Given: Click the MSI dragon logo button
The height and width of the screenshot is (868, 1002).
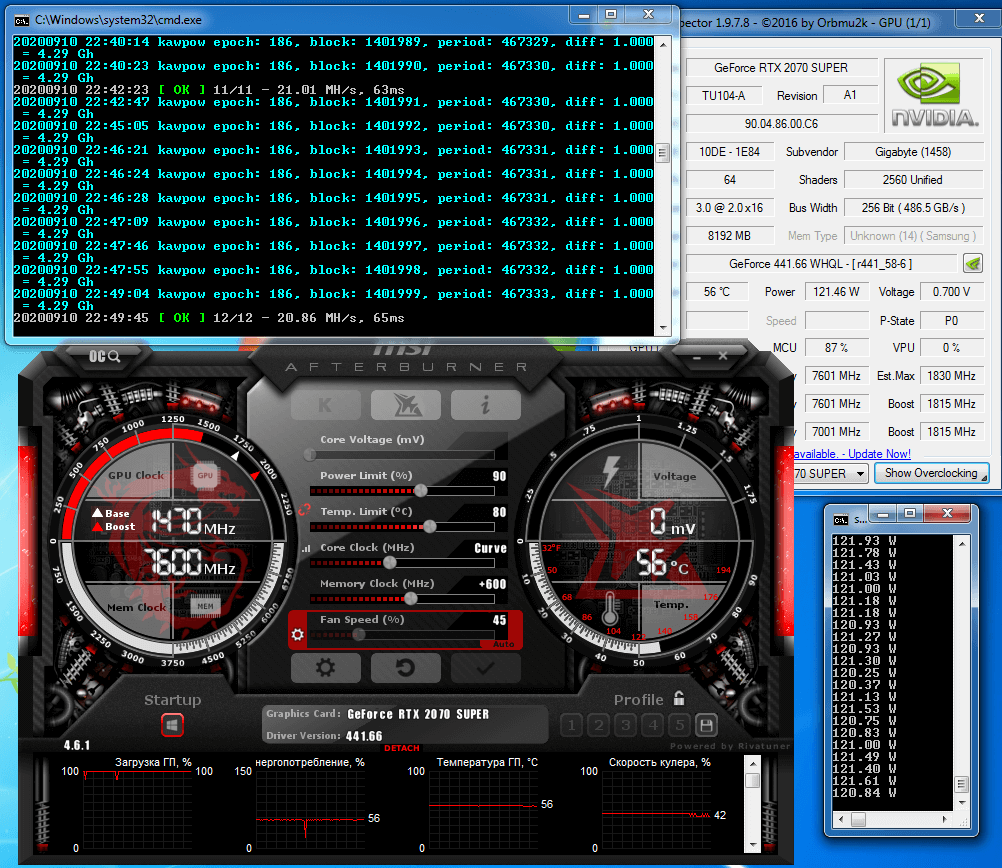Looking at the screenshot, I should [405, 405].
